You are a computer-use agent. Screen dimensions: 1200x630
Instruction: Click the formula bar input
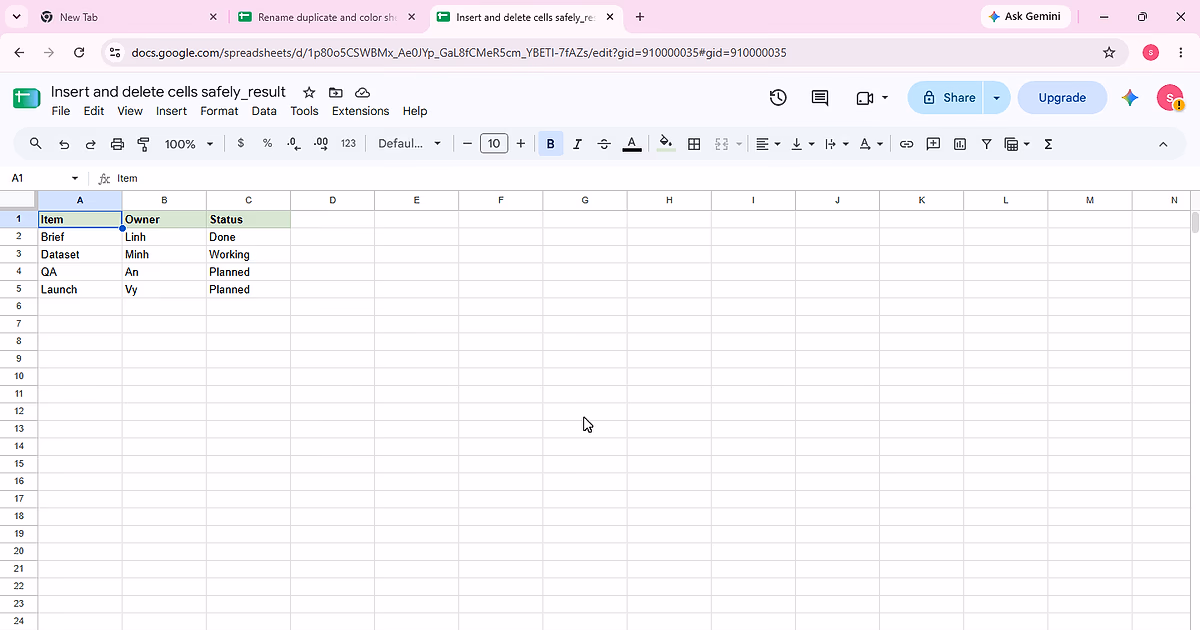pyautogui.click(x=650, y=178)
